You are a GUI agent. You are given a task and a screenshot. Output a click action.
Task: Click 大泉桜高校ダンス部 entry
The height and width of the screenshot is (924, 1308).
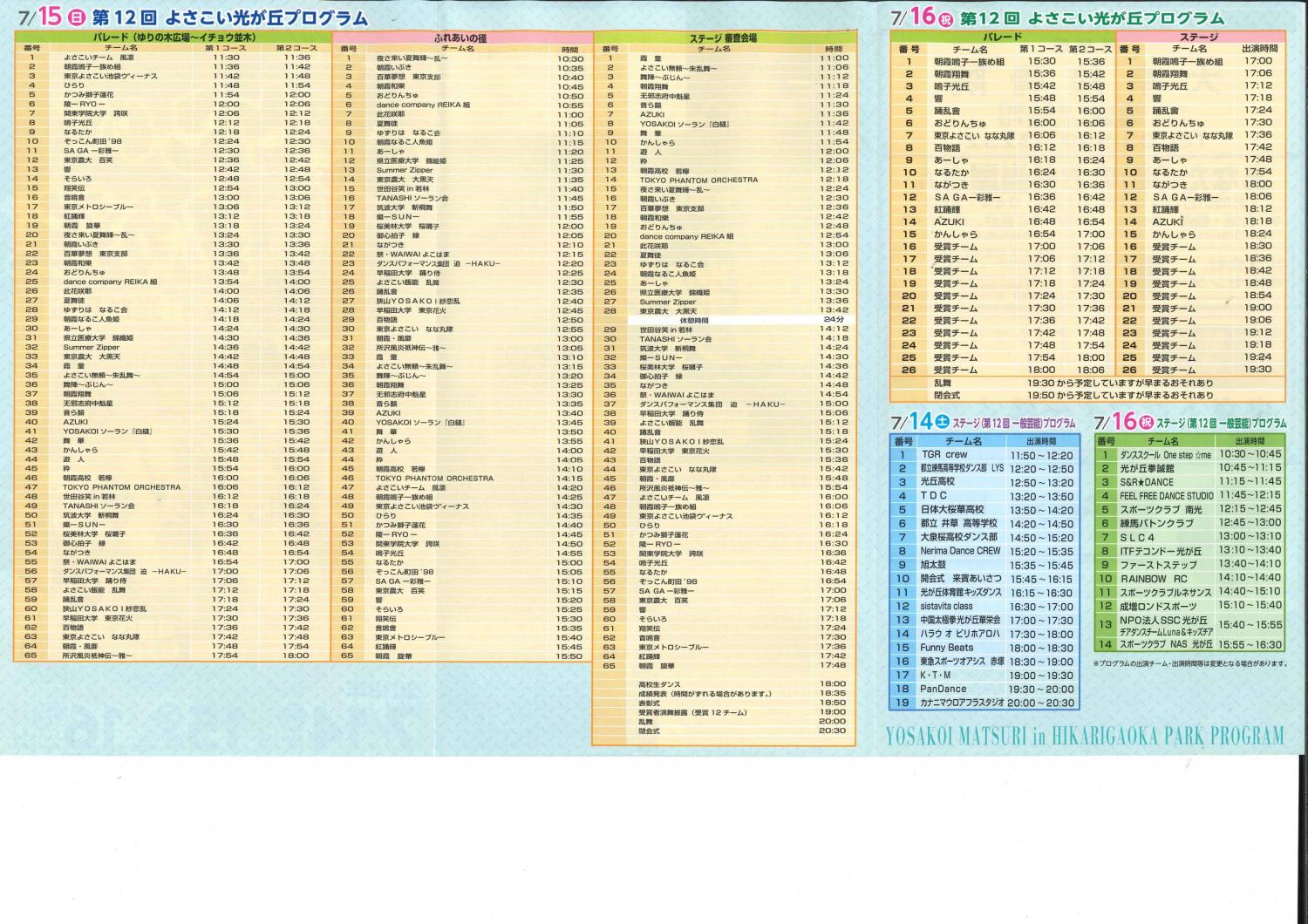(x=958, y=537)
